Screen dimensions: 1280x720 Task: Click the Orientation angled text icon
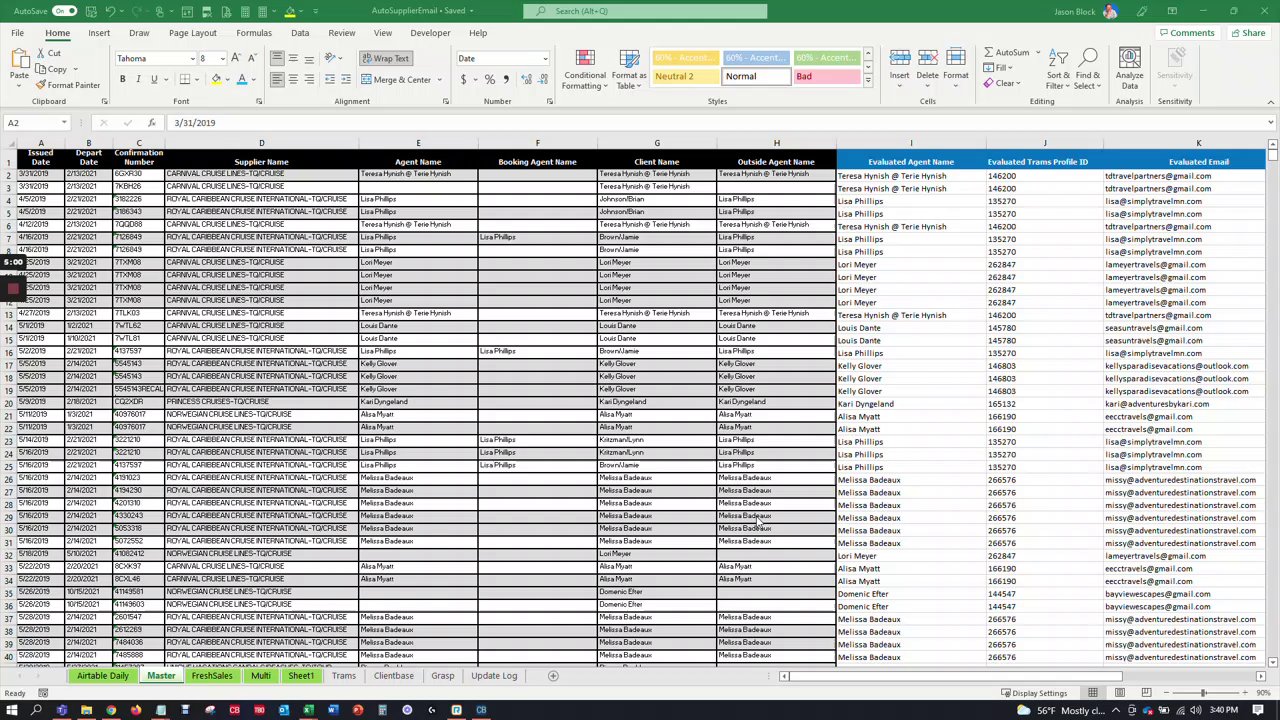pyautogui.click(x=331, y=58)
